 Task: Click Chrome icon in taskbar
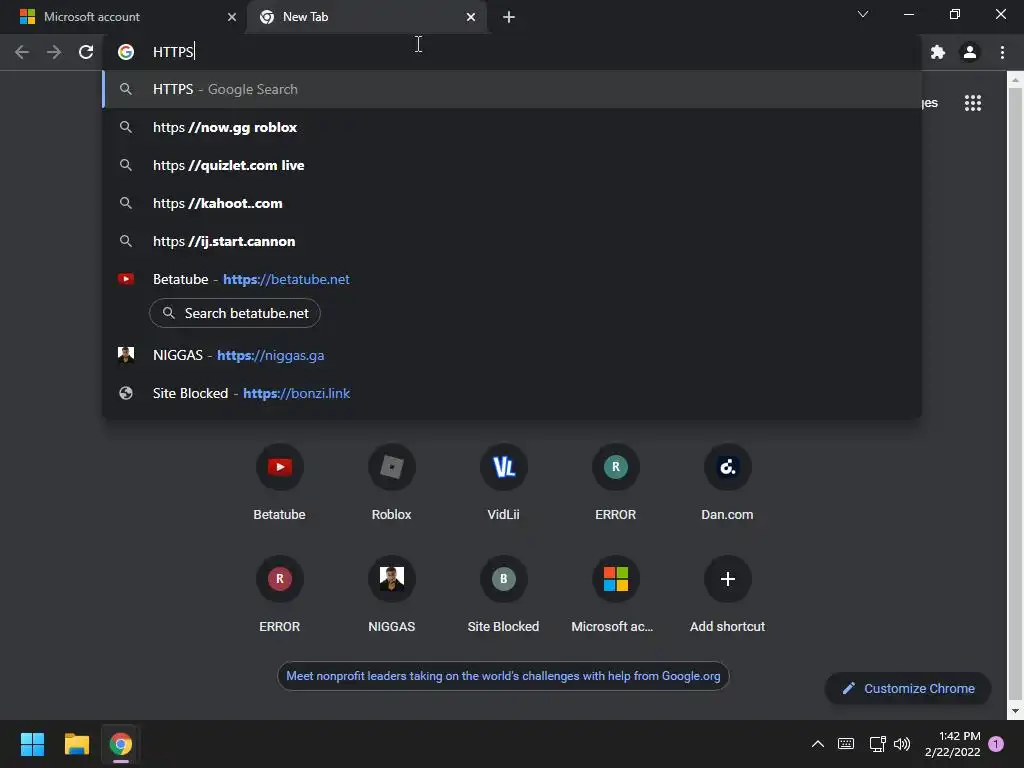[121, 744]
